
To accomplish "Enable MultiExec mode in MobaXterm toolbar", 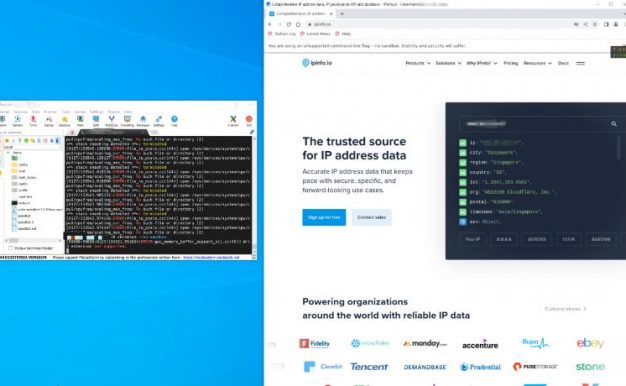I will click(111, 121).
